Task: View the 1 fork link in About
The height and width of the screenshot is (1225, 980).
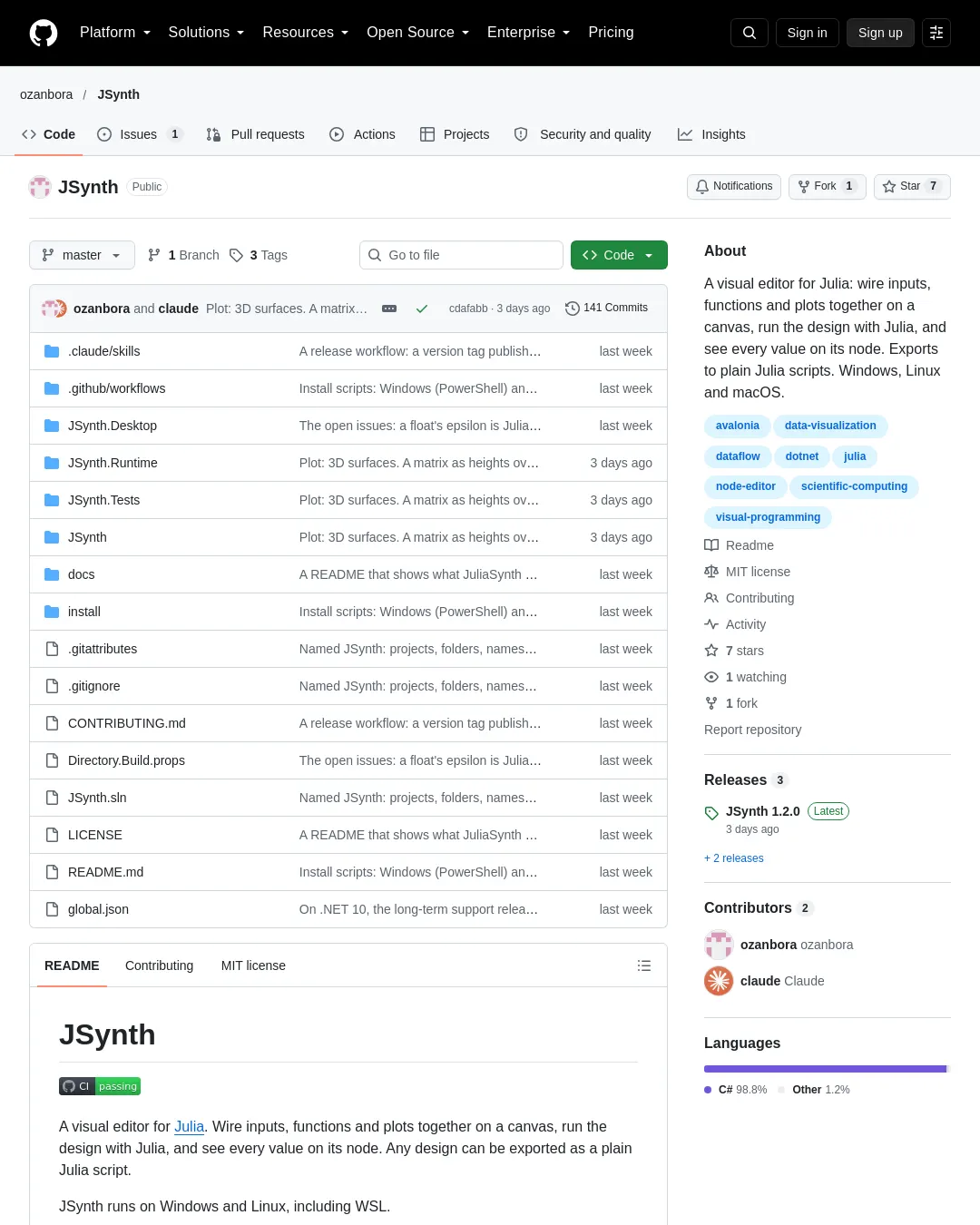Action: point(731,703)
